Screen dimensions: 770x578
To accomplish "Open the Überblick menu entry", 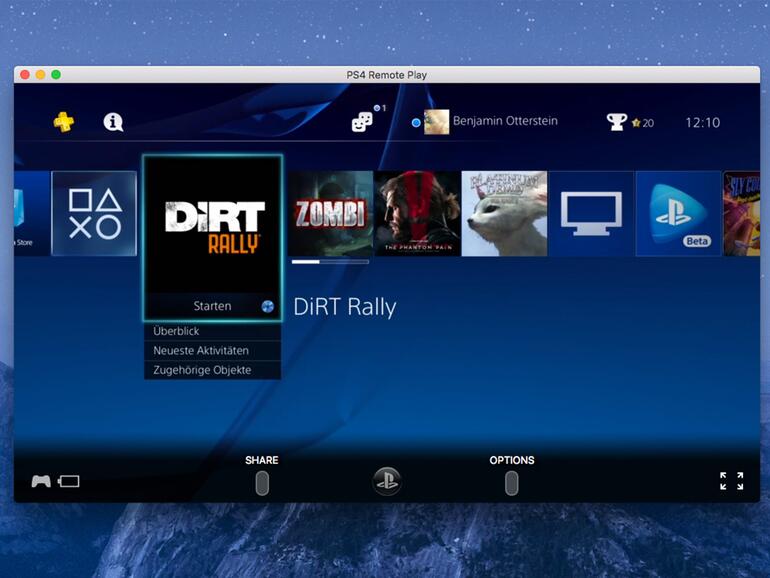I will tap(213, 331).
